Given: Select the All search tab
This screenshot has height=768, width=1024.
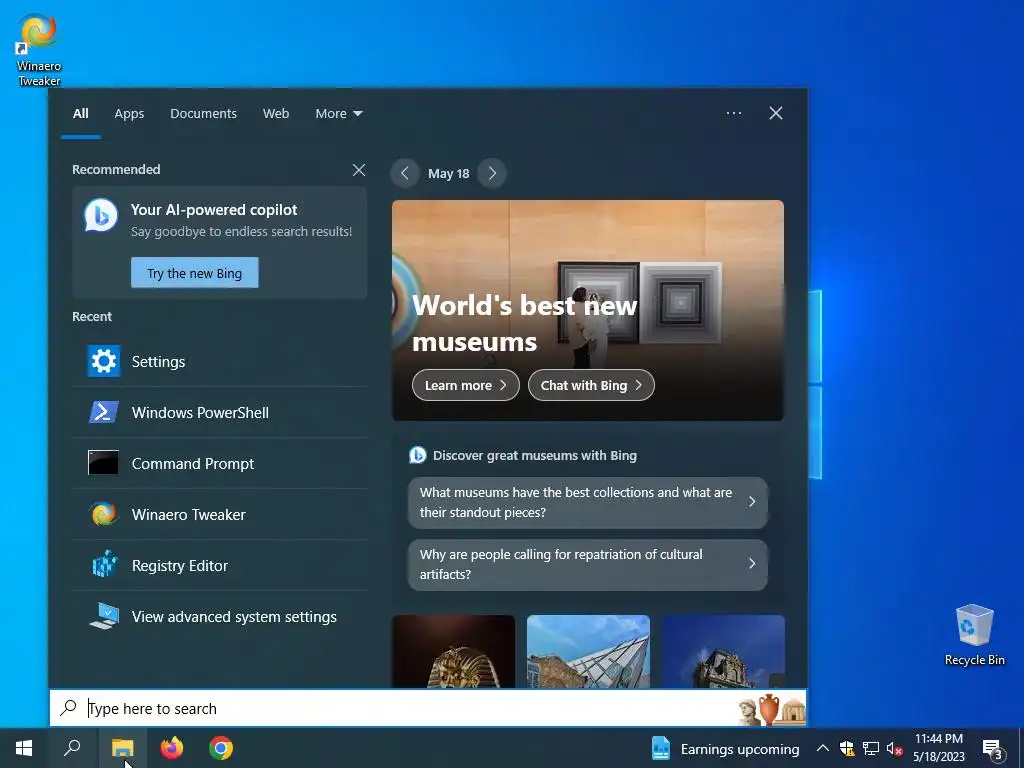Looking at the screenshot, I should coord(81,114).
